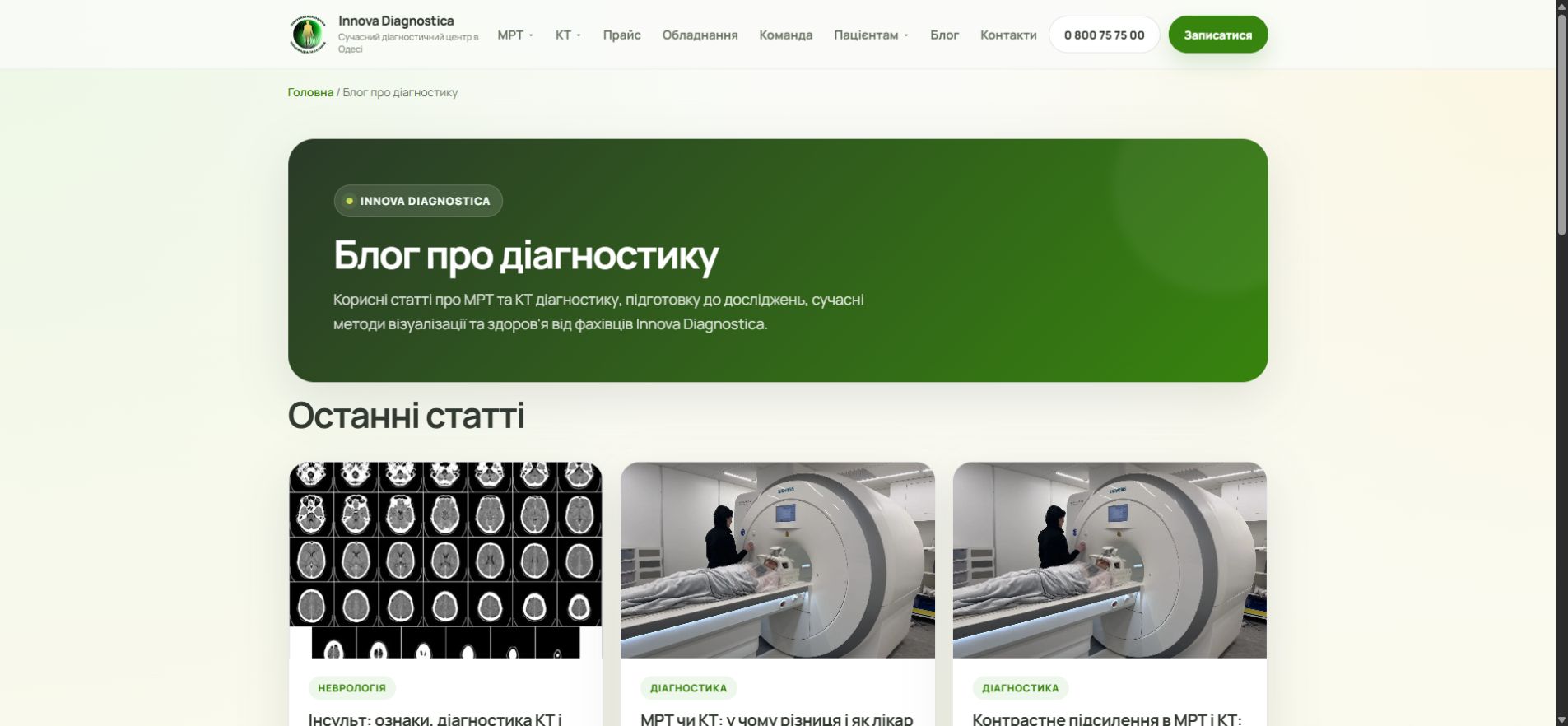The image size is (1568, 726).
Task: Call phone number 0 800 75 75 00
Action: (x=1104, y=35)
